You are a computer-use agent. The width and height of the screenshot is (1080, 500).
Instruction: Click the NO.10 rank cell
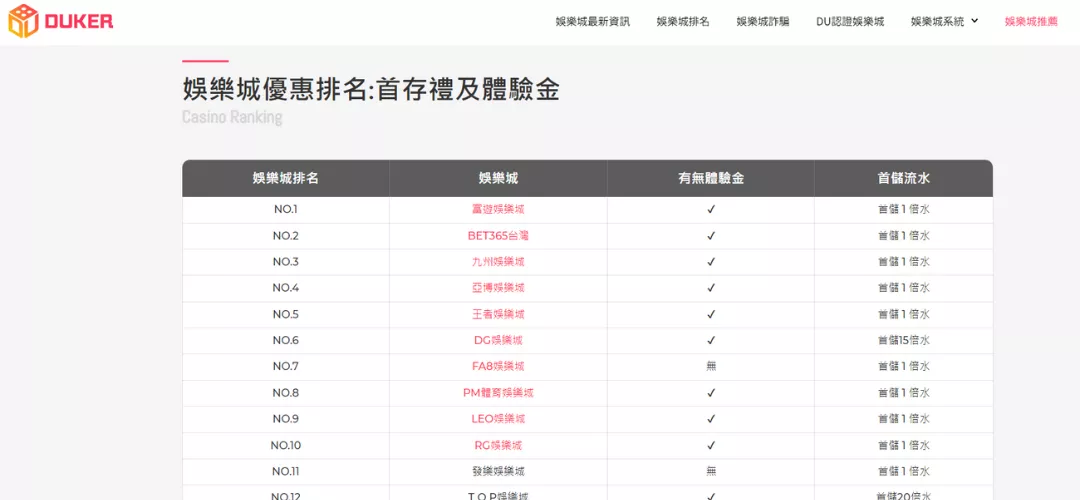point(285,445)
